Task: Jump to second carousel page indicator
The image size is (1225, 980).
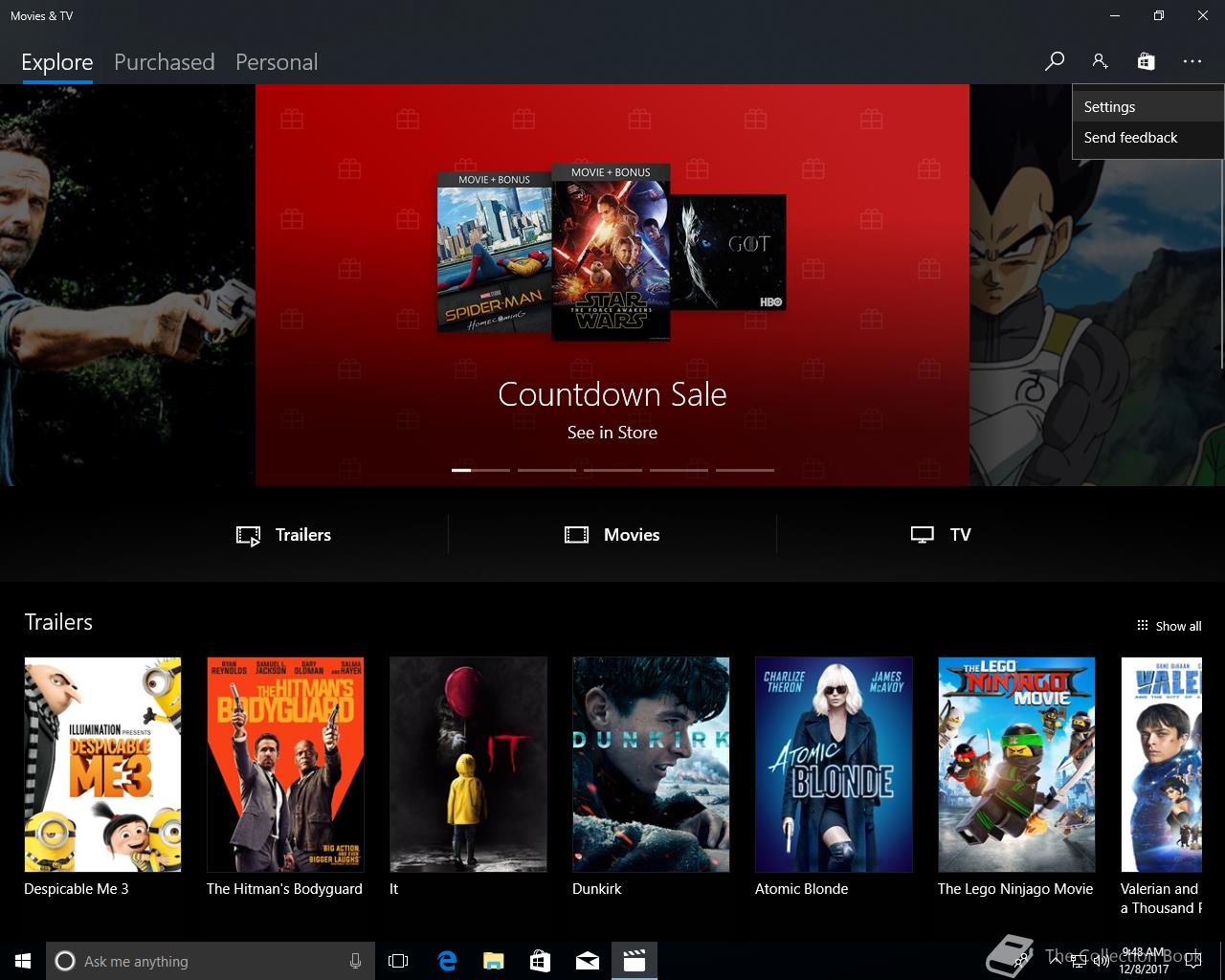Action: [546, 470]
